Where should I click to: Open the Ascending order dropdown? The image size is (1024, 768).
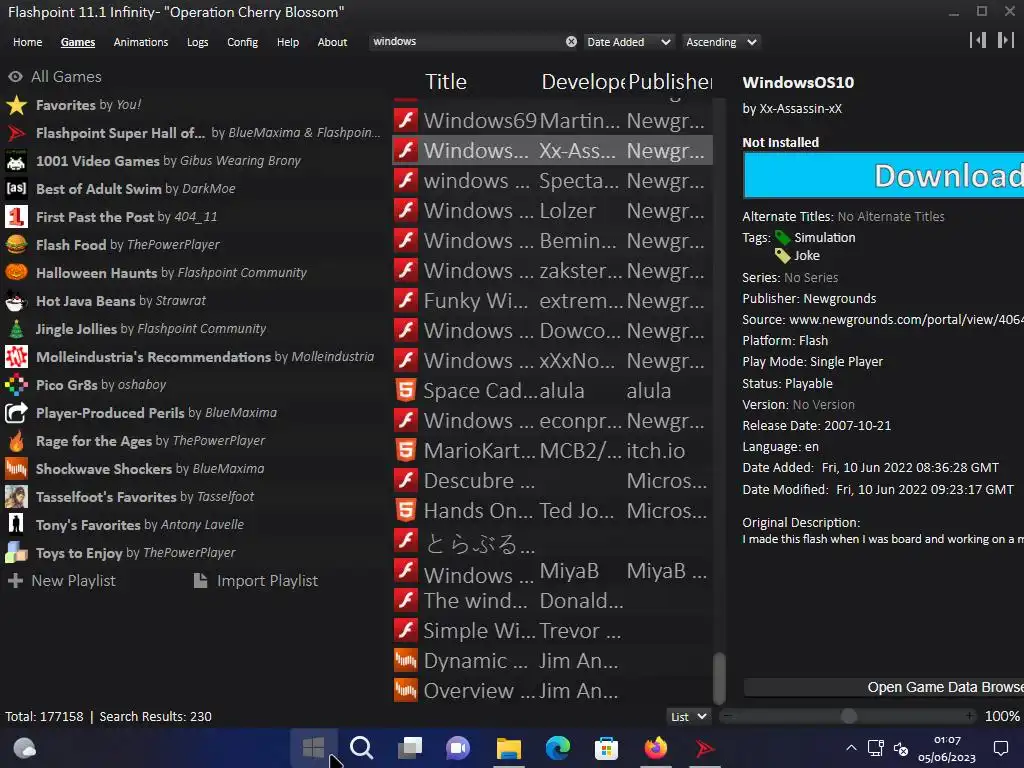click(x=721, y=42)
